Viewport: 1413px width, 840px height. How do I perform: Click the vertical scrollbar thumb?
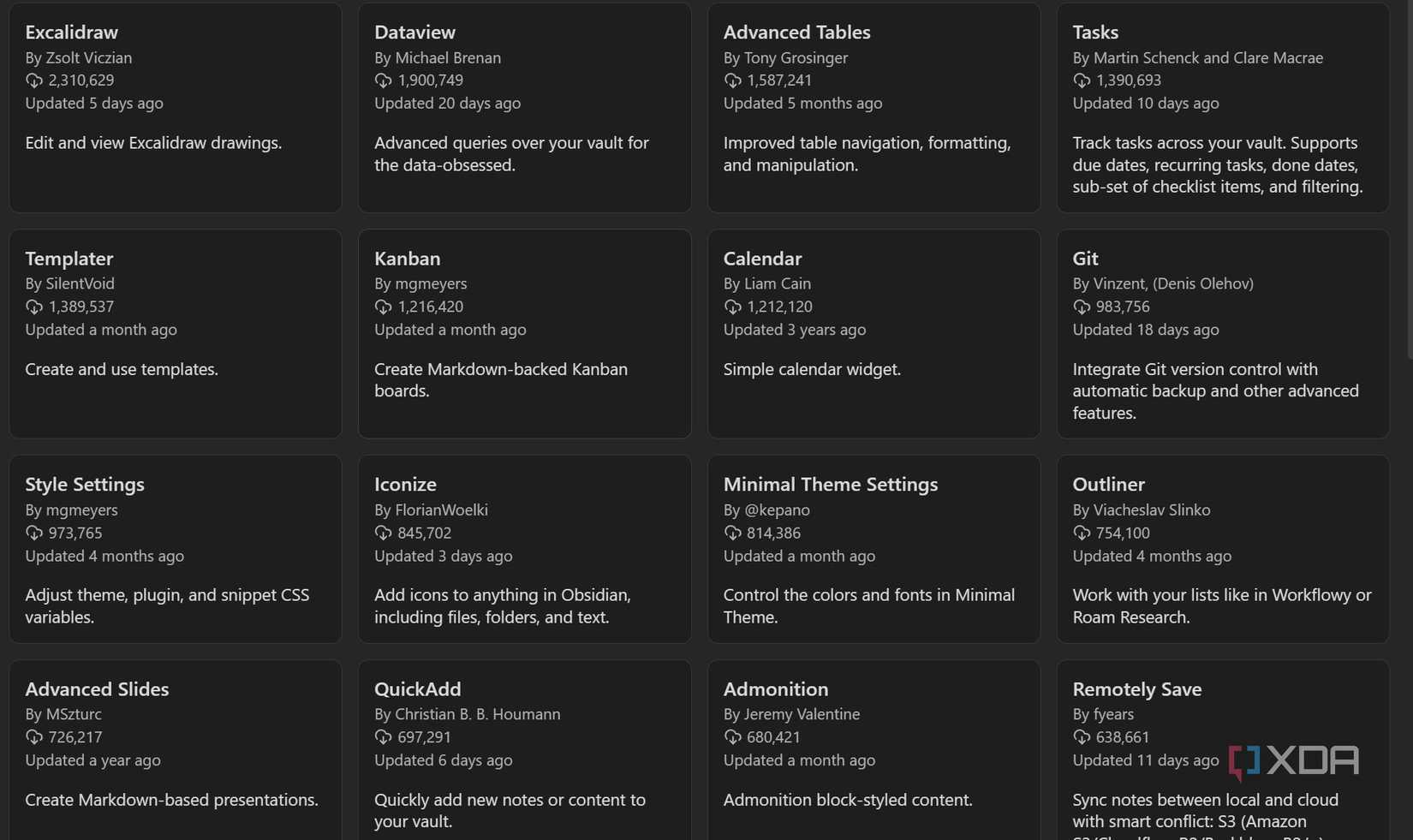[1410, 180]
